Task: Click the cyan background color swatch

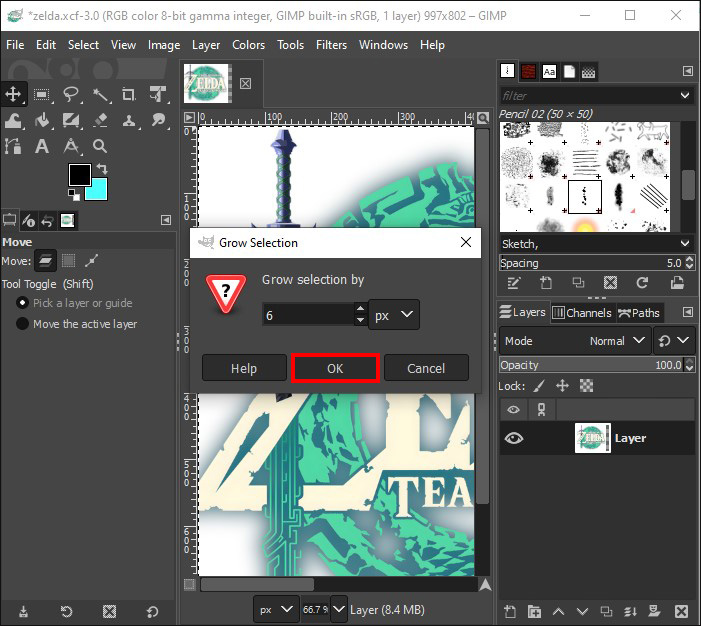Action: [x=96, y=188]
